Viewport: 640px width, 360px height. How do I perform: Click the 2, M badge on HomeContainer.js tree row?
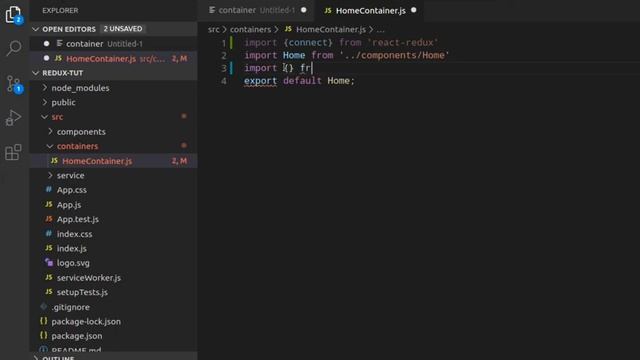pos(179,161)
